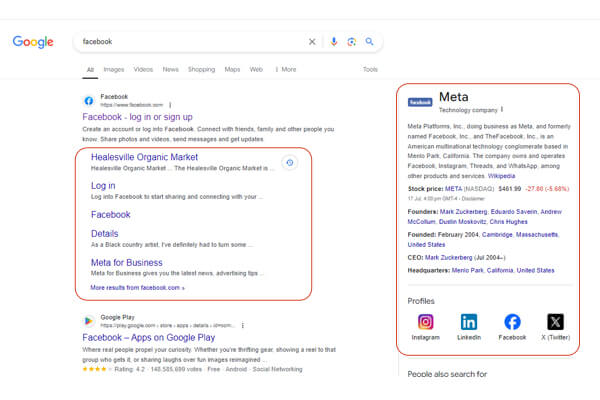The width and height of the screenshot is (600, 400).
Task: Select the All tab
Action: click(90, 70)
